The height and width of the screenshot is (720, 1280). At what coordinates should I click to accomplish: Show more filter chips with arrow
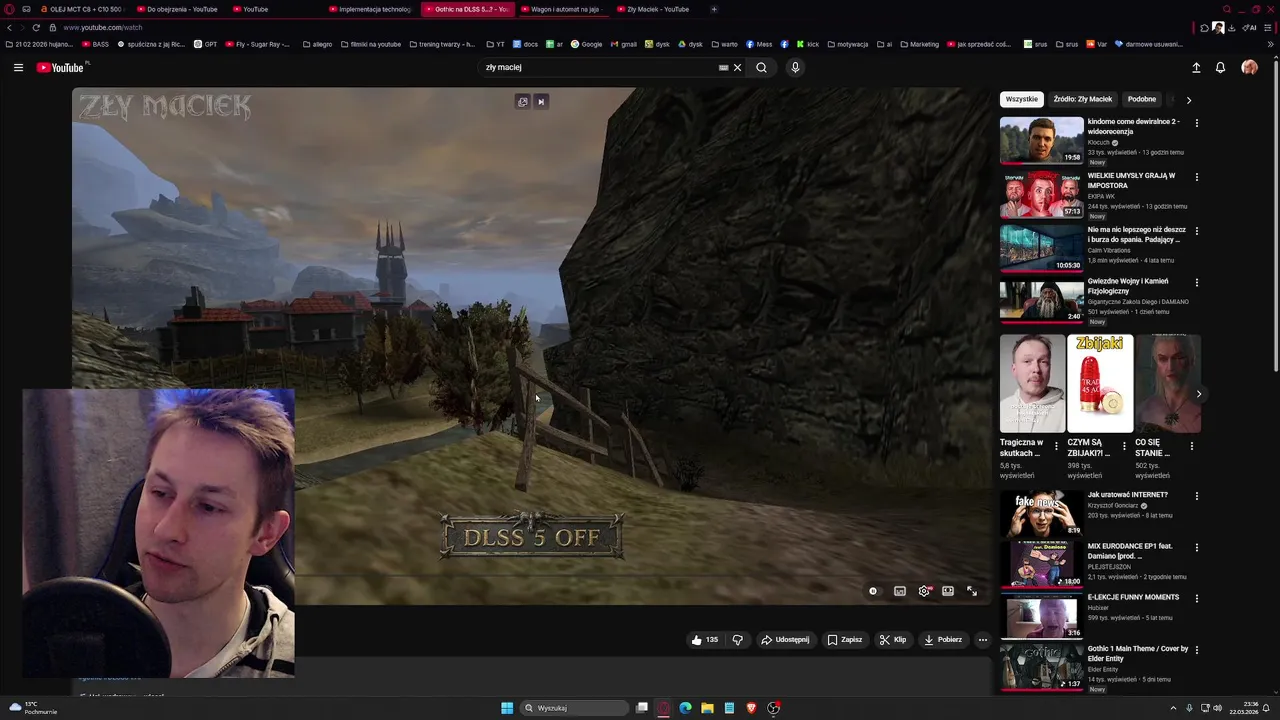pyautogui.click(x=1188, y=99)
